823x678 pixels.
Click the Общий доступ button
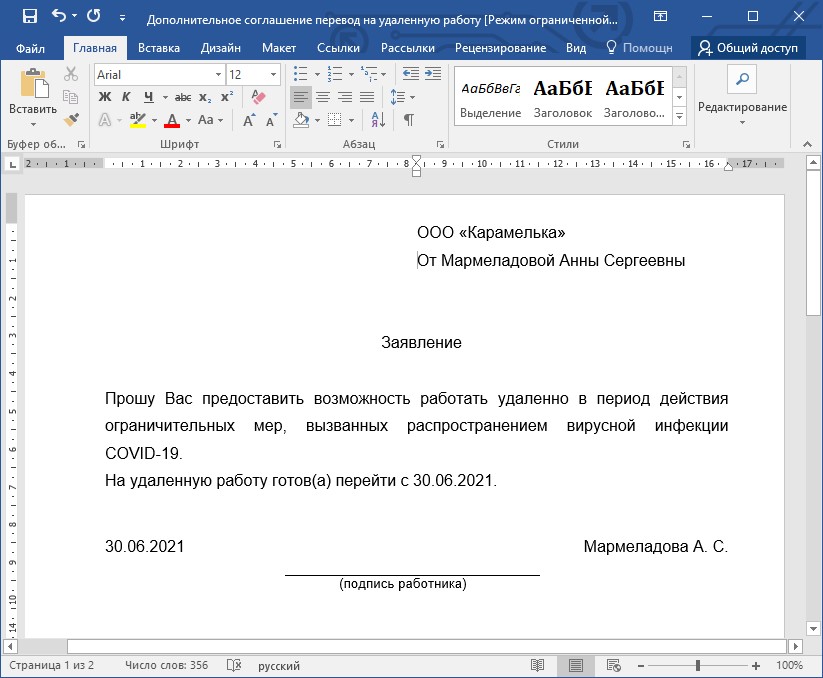748,48
